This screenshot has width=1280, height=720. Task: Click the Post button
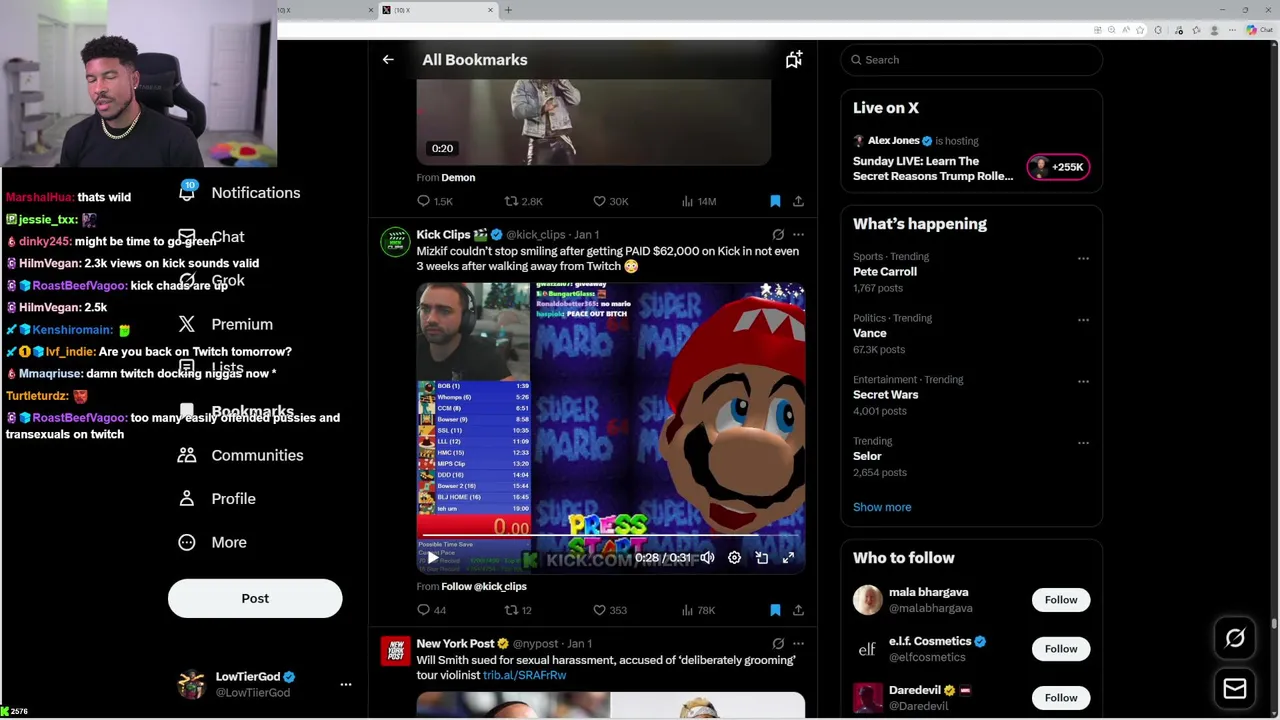255,599
